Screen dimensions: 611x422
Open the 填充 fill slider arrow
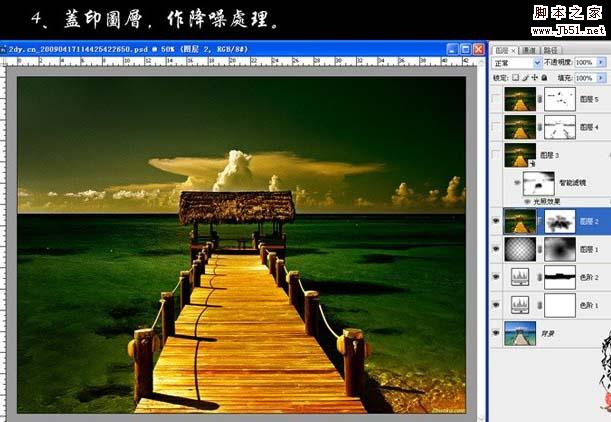(x=601, y=78)
